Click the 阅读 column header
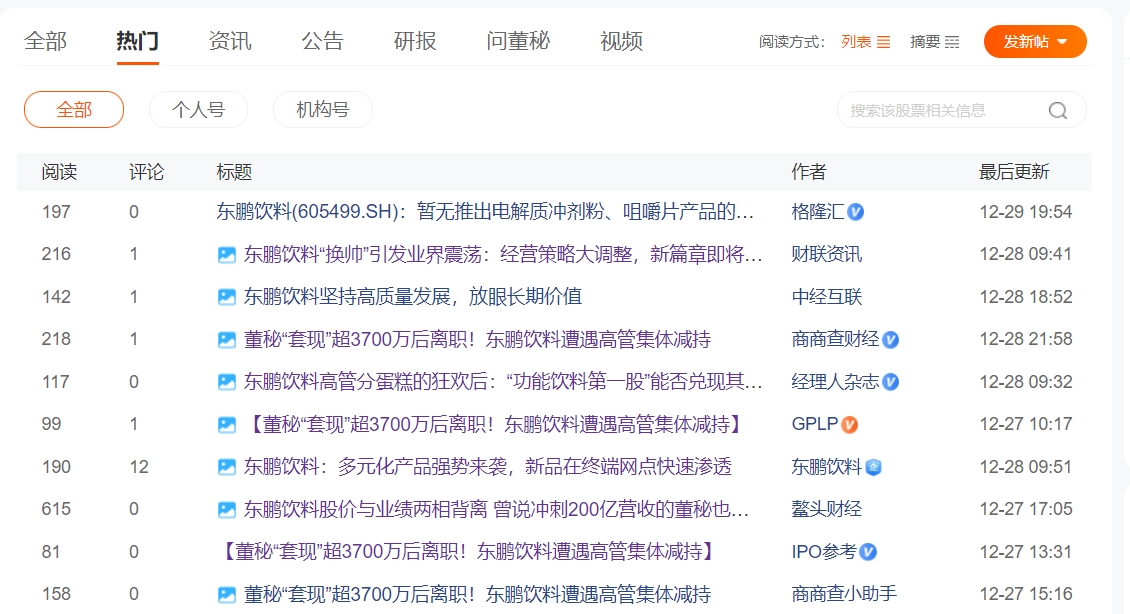 (59, 172)
